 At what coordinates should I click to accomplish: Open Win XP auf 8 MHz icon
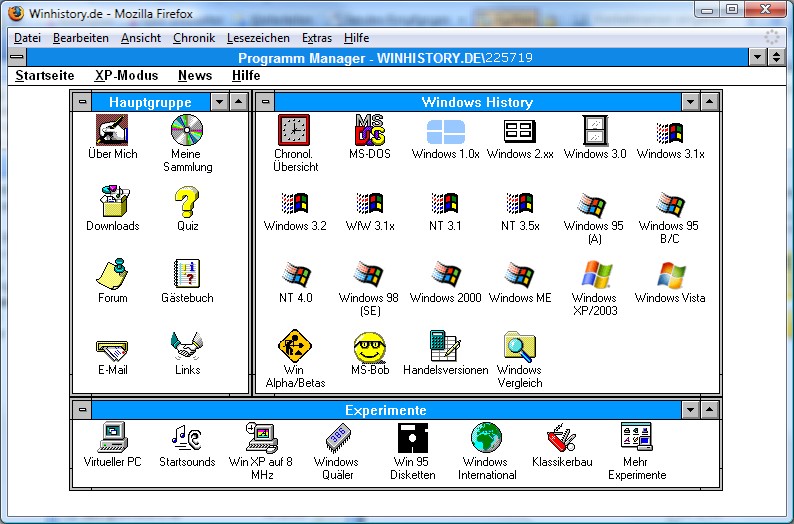262,437
